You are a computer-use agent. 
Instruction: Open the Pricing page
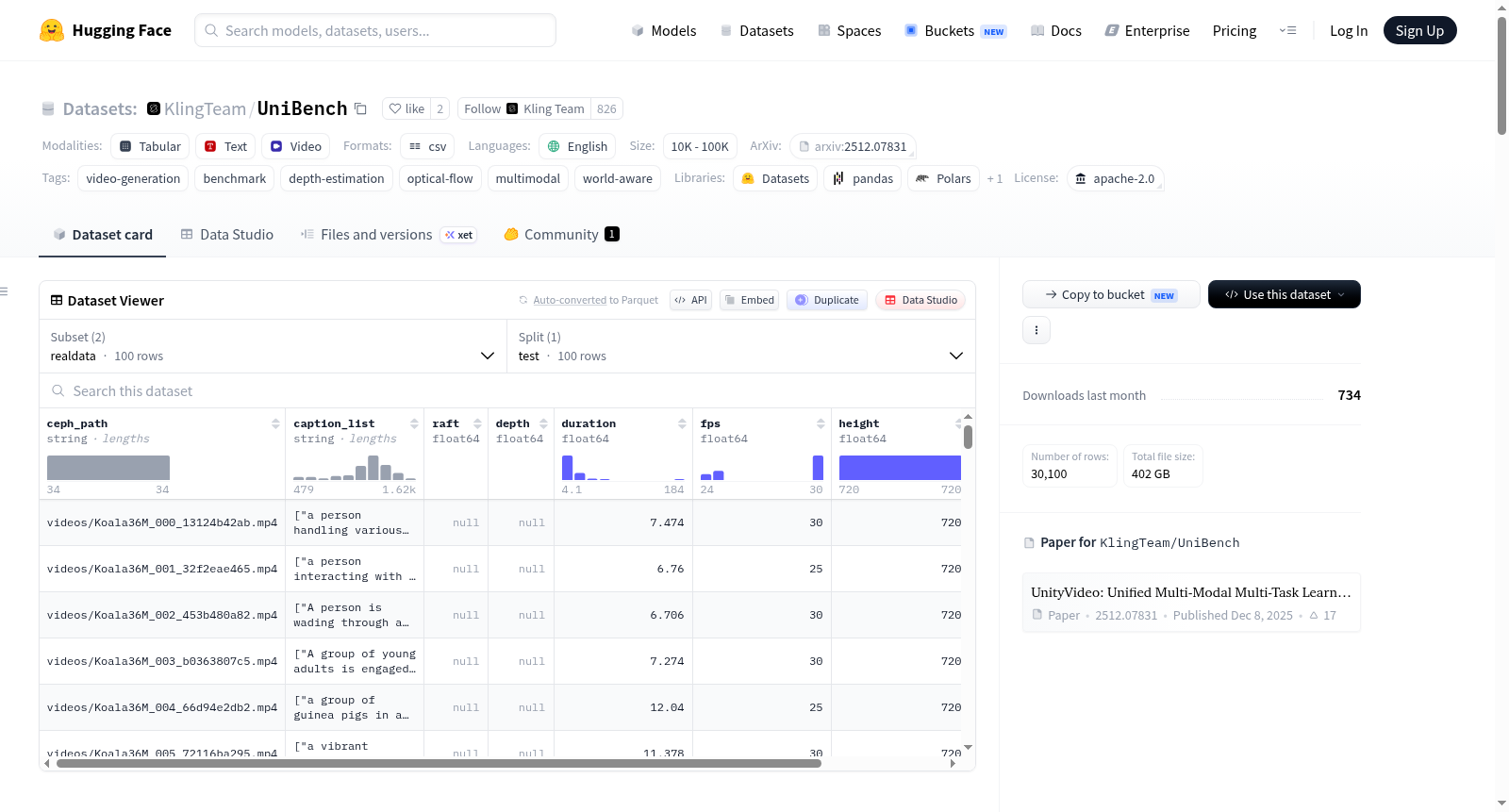[x=1235, y=30]
